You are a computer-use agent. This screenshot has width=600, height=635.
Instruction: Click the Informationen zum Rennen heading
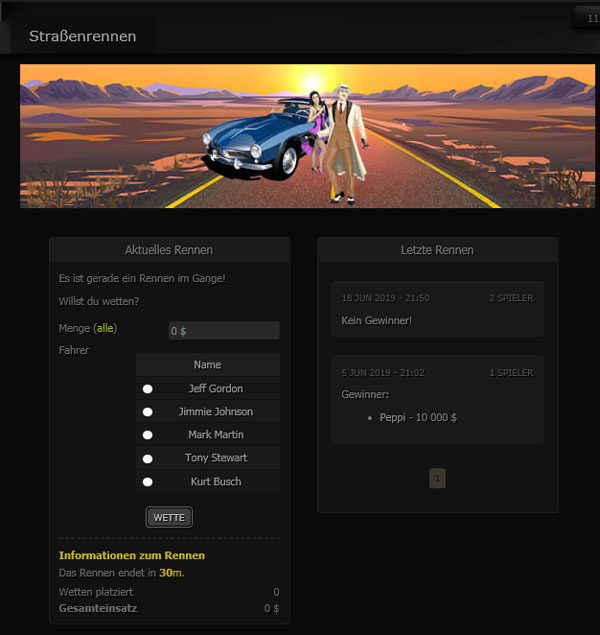[132, 555]
